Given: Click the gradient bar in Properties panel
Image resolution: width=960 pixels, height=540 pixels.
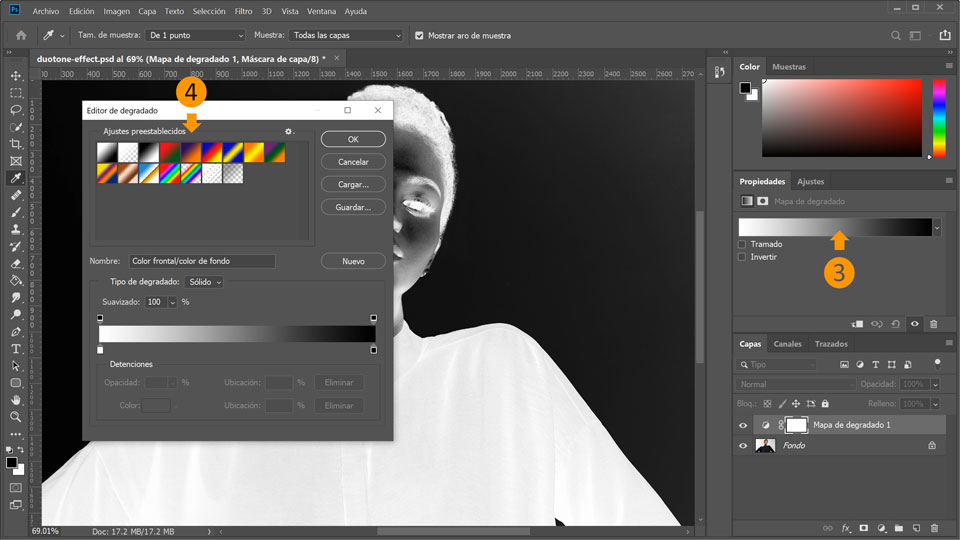Looking at the screenshot, I should [x=835, y=228].
